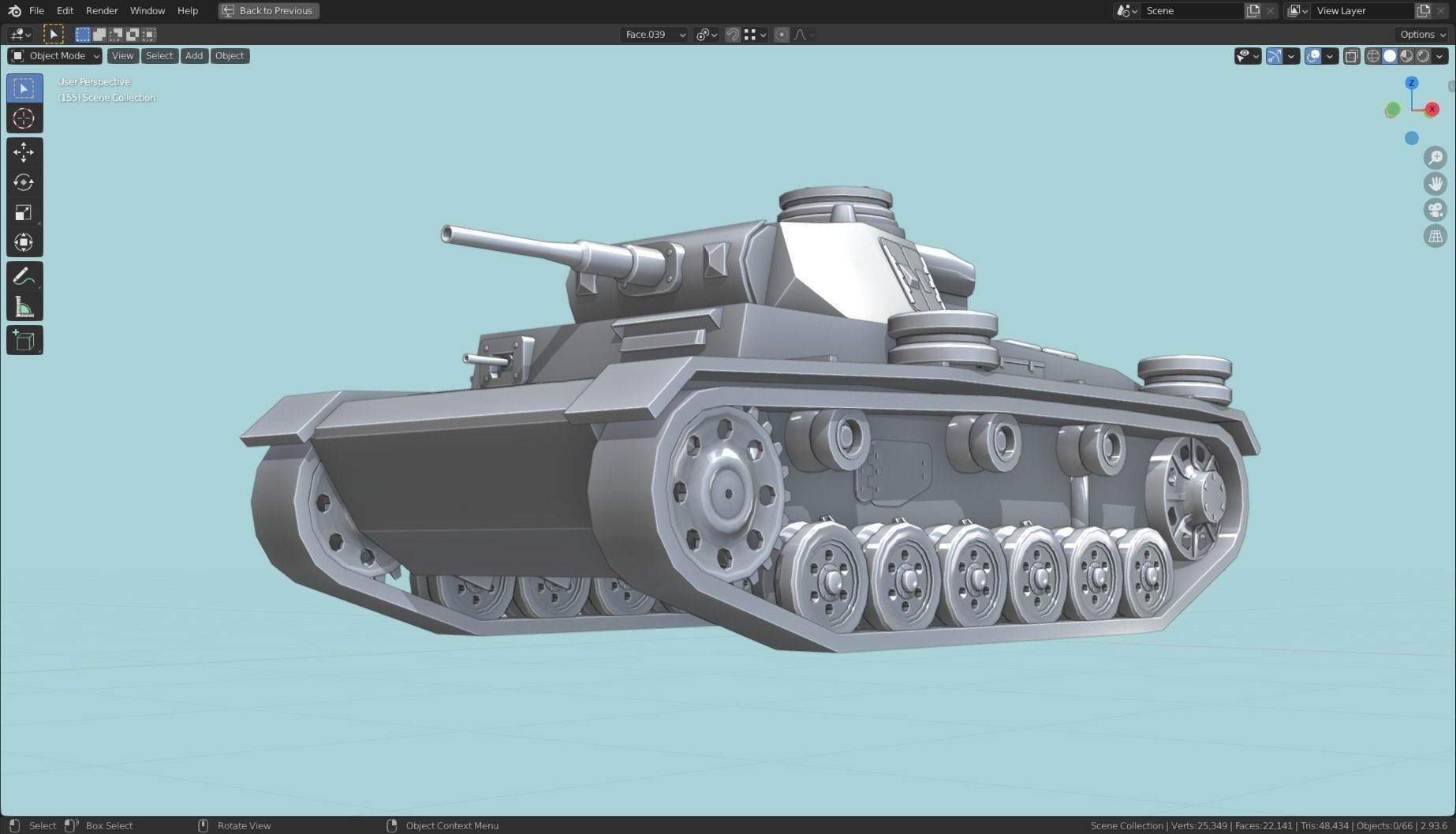Activate the Transform tool
Viewport: 1456px width, 834px height.
pos(24,242)
